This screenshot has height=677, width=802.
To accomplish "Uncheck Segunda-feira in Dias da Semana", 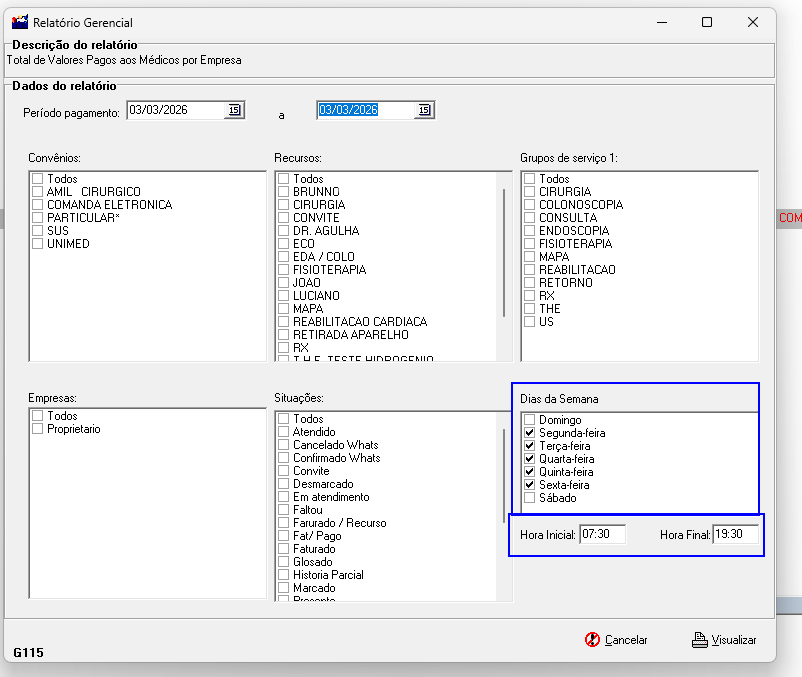I will tap(530, 433).
